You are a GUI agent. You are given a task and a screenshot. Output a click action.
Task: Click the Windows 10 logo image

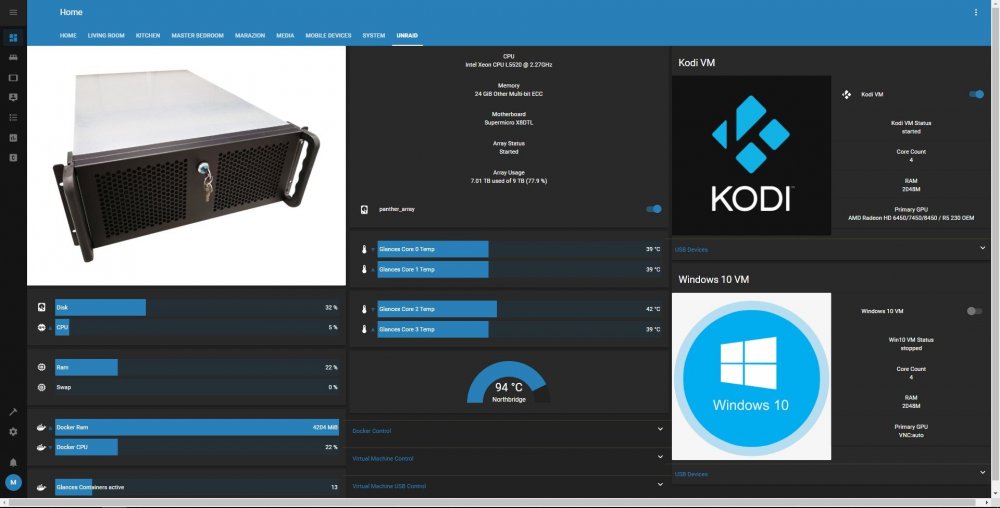point(751,376)
